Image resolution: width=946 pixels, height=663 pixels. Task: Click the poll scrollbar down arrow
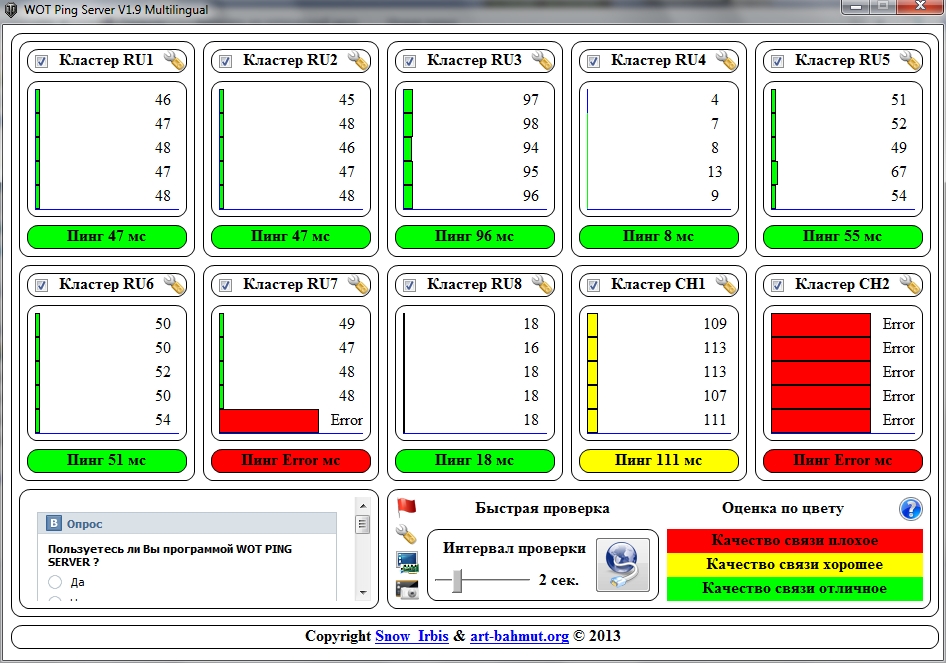pyautogui.click(x=362, y=594)
